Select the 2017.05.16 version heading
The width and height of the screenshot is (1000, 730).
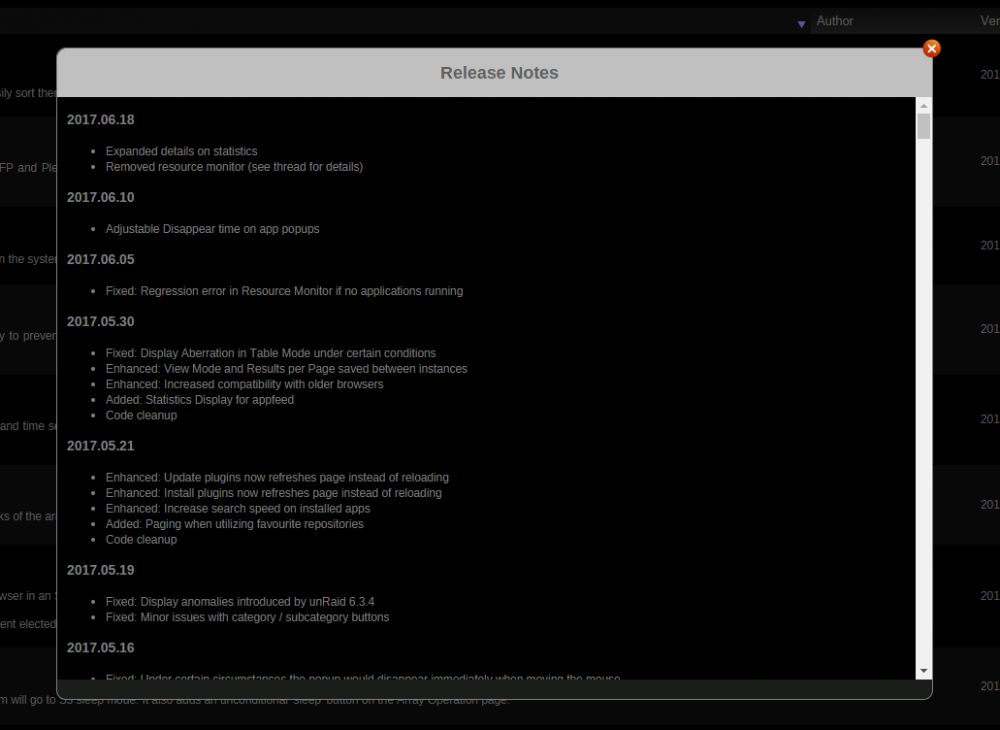101,648
